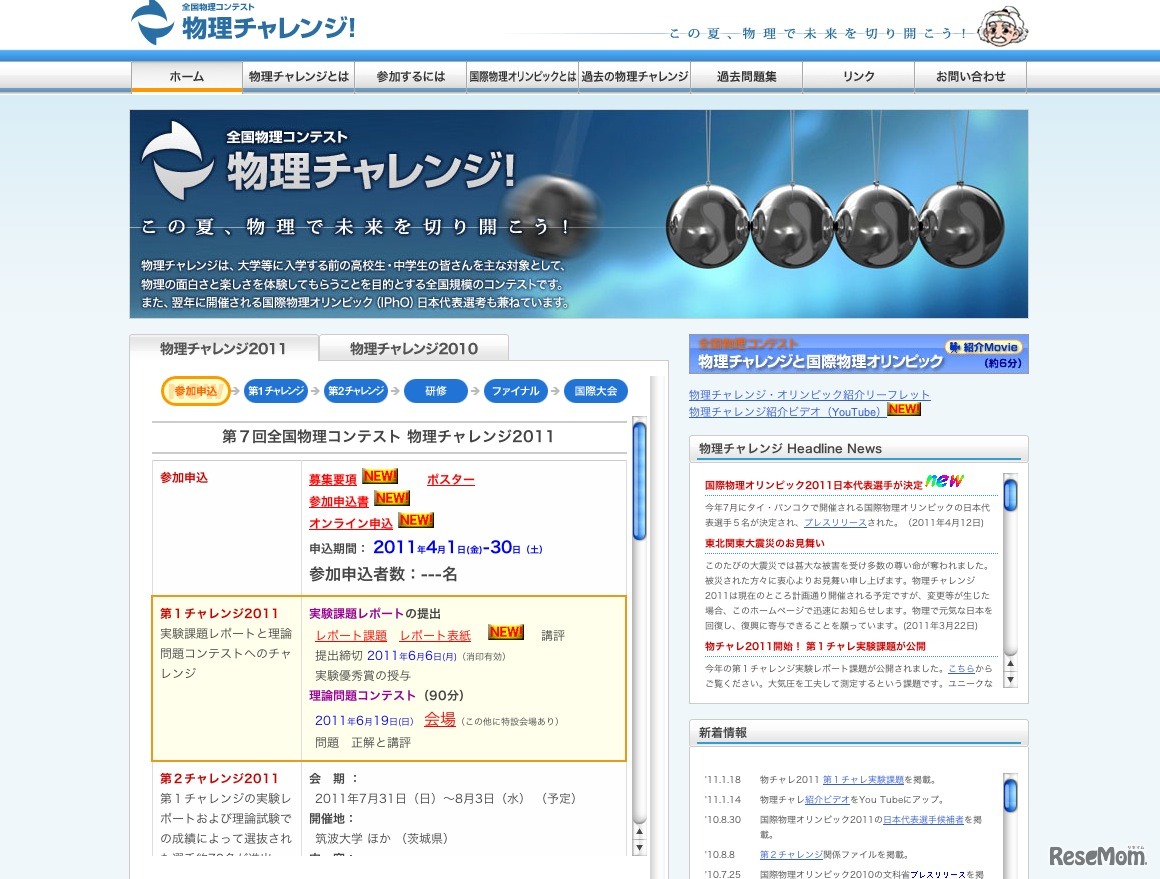Open the お問い合わせ page from the menu
Image resolution: width=1160 pixels, height=879 pixels.
[969, 75]
